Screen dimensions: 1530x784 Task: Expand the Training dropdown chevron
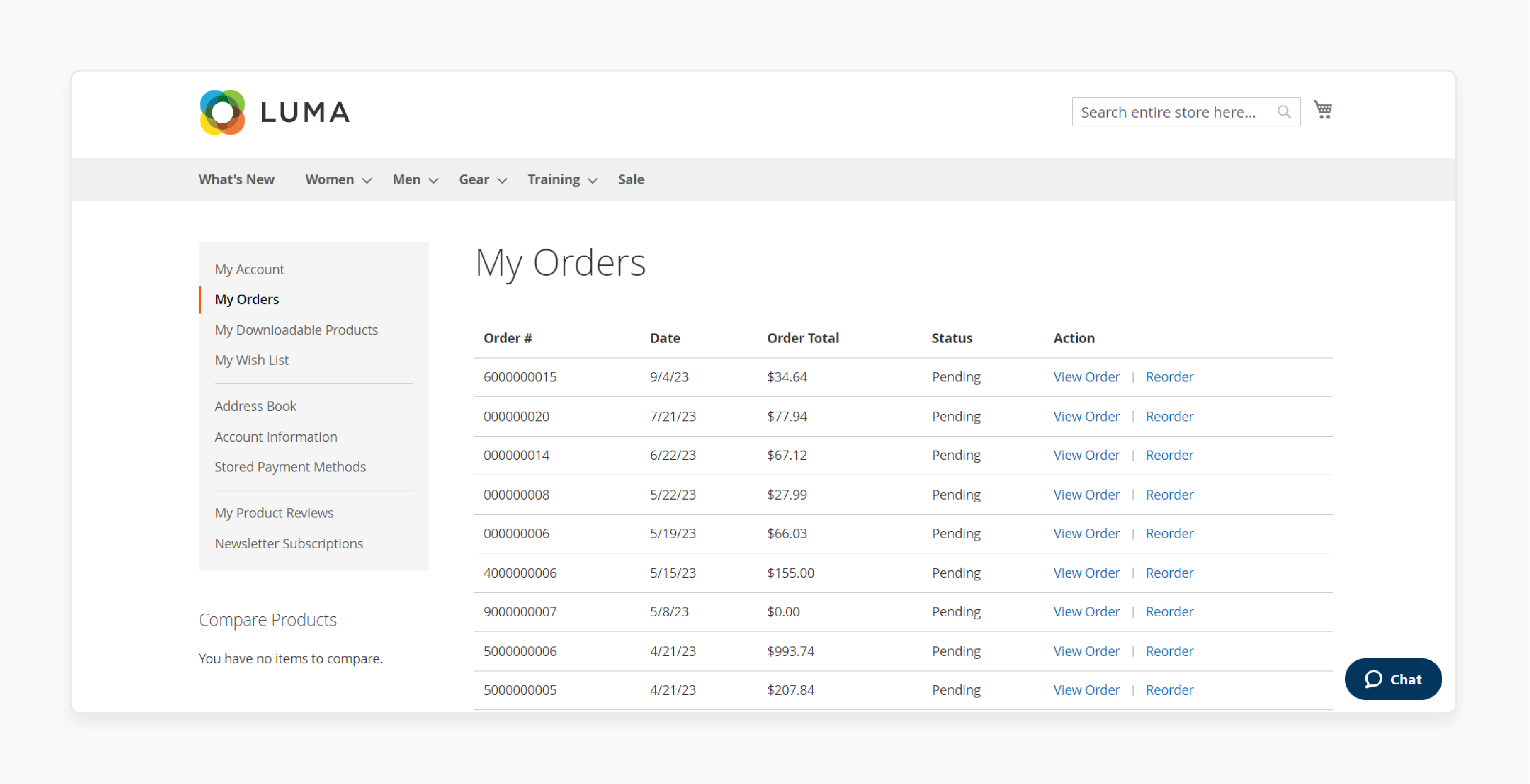[593, 181]
